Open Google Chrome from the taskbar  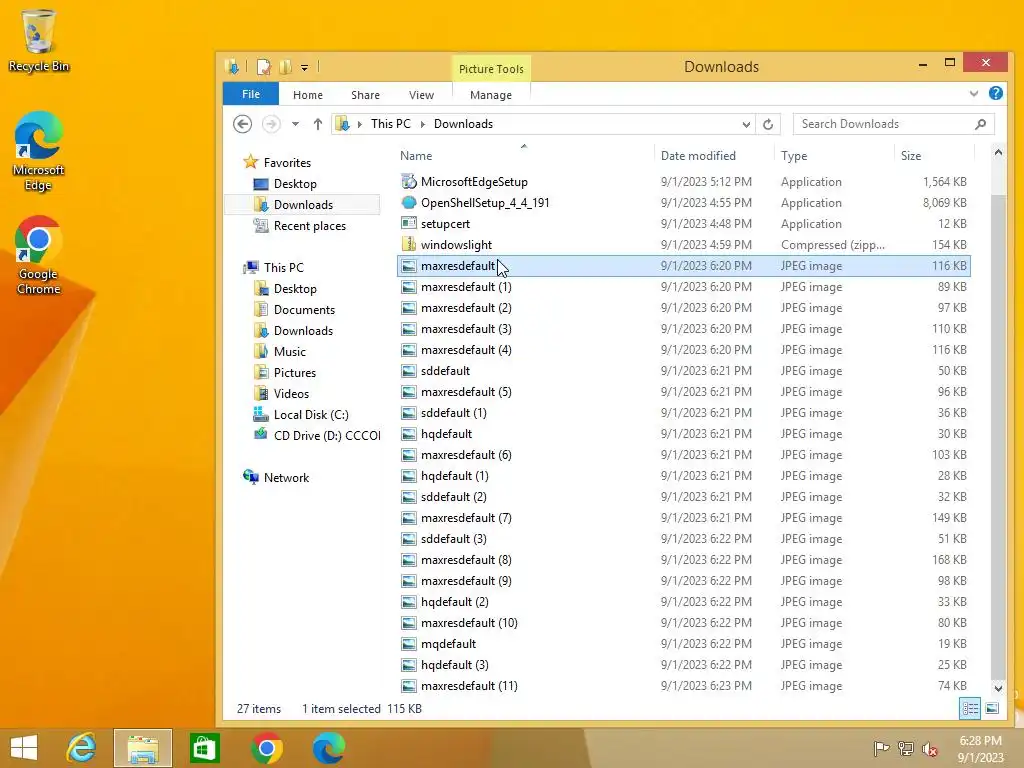click(266, 748)
